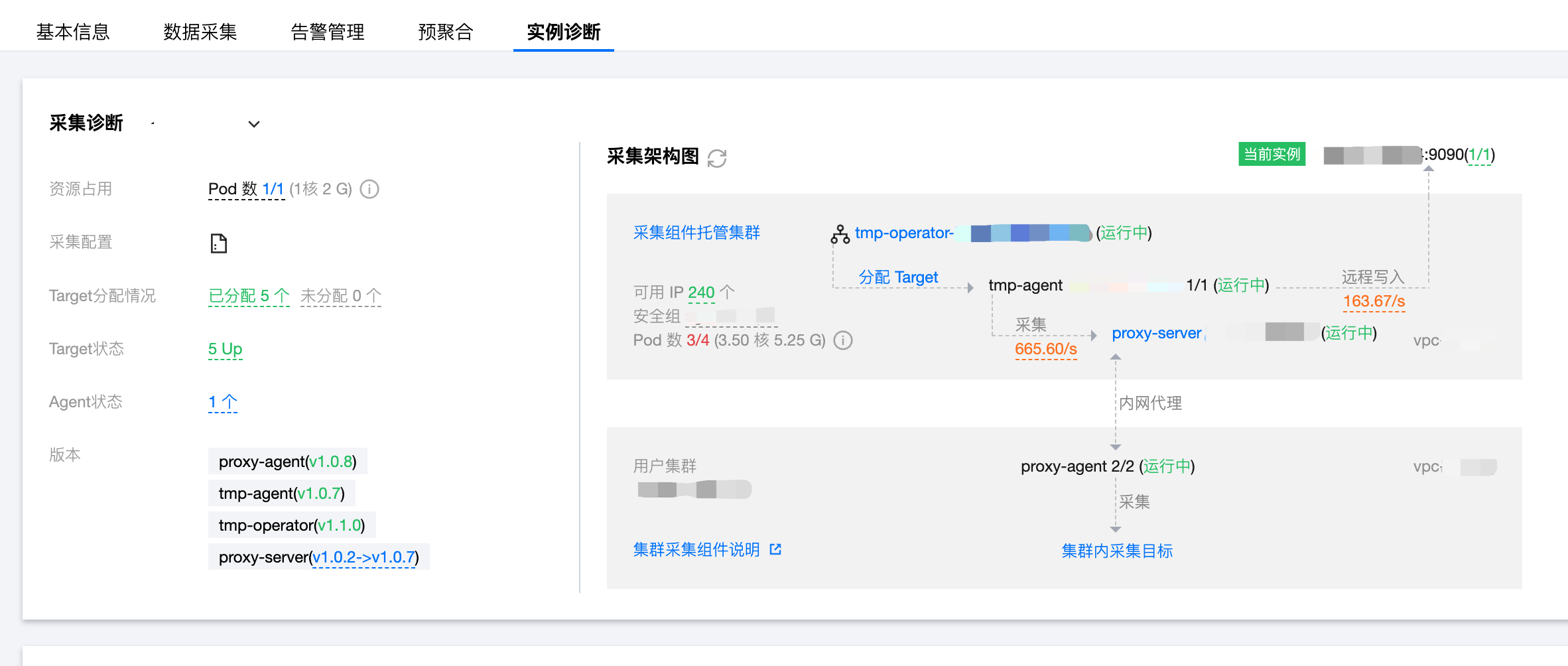The width and height of the screenshot is (1568, 666).
Task: Open the 集群内采集目标 link
Action: [1117, 551]
